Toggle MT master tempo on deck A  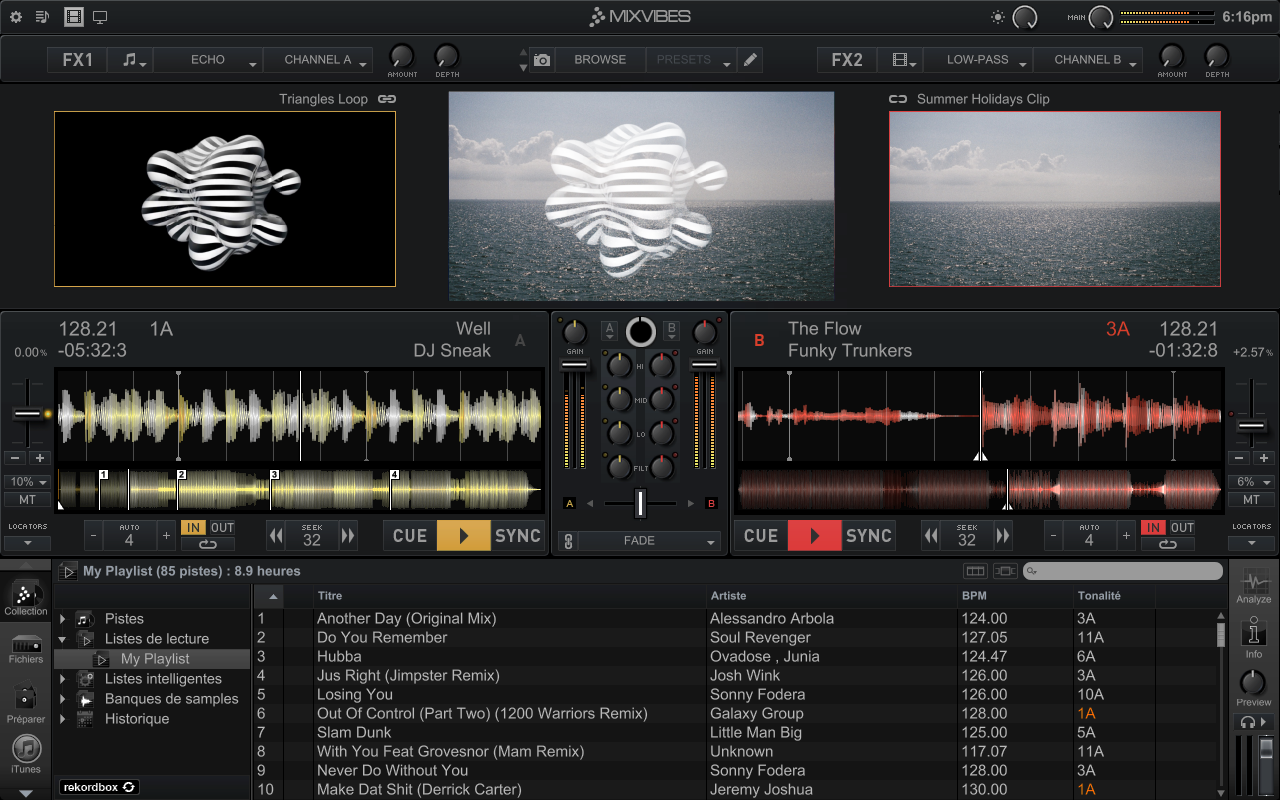(x=27, y=500)
